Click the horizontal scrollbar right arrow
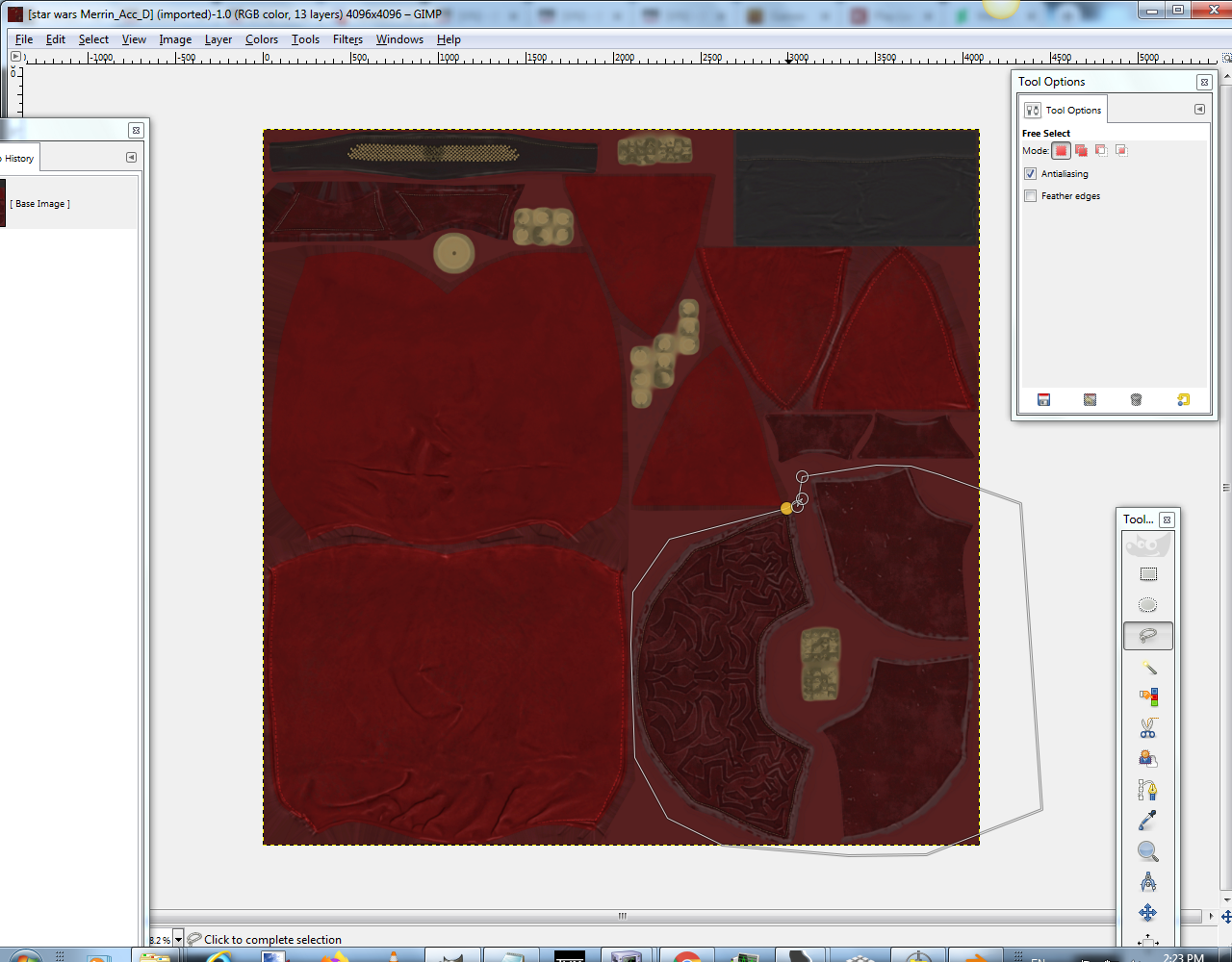 [1211, 916]
